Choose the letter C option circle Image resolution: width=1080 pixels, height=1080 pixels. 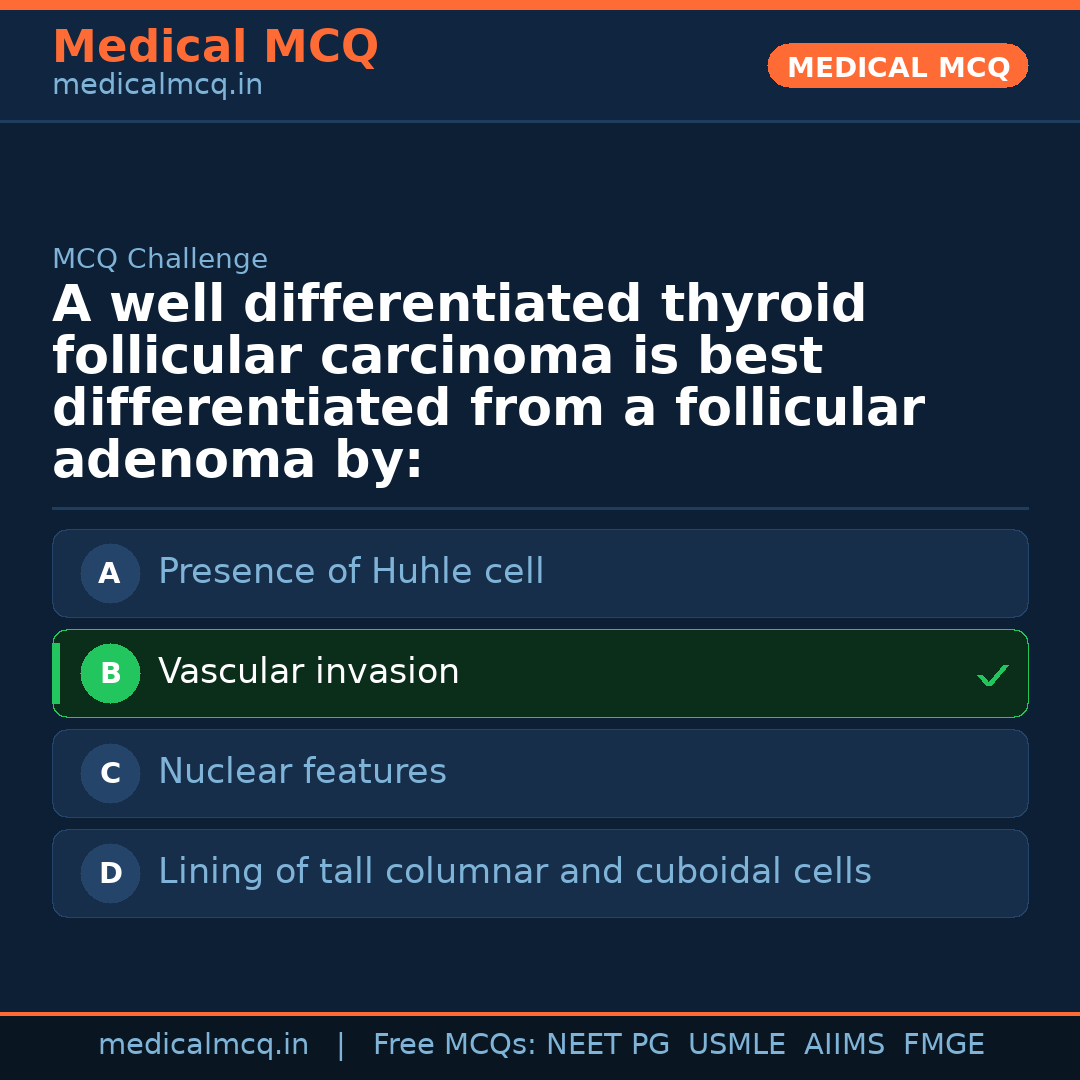click(x=110, y=774)
